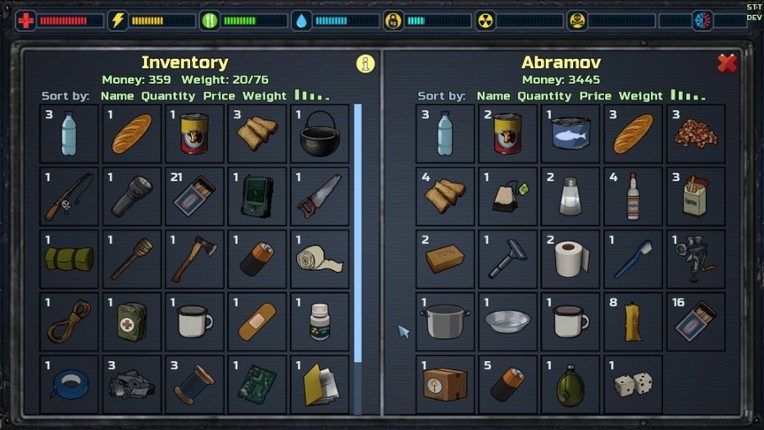Open the yellow info button
The height and width of the screenshot is (430, 764).
(x=365, y=63)
